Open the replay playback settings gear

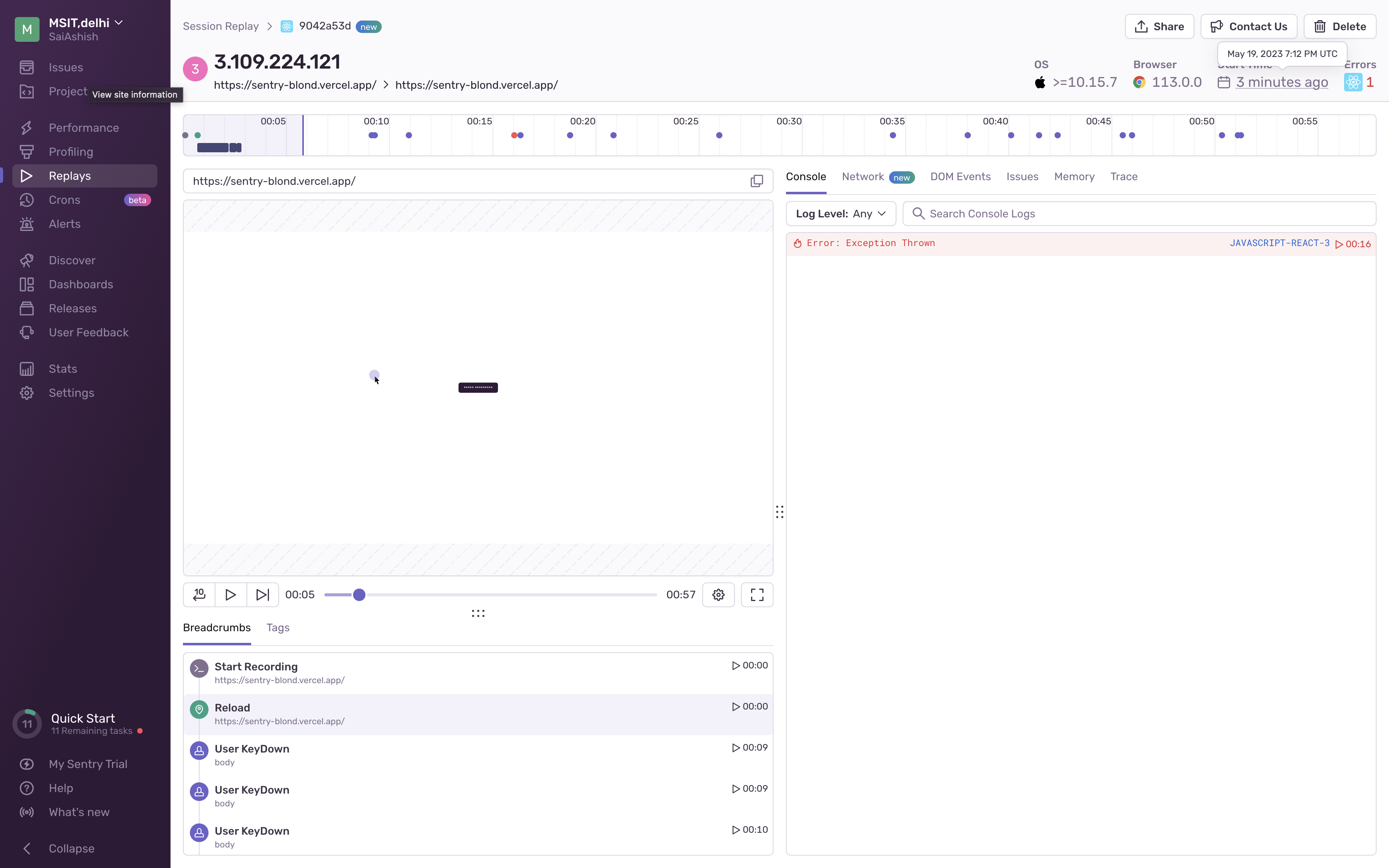(x=718, y=595)
